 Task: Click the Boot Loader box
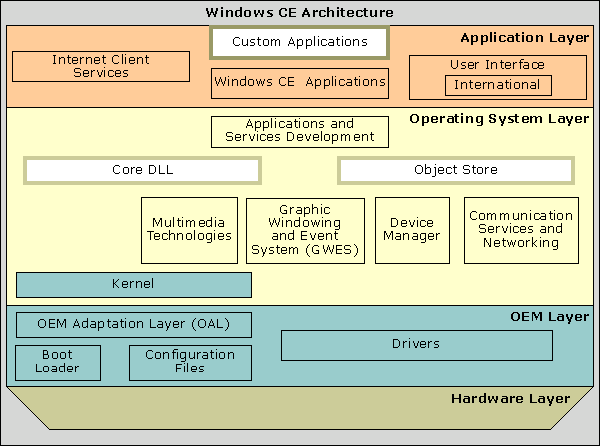click(x=58, y=362)
